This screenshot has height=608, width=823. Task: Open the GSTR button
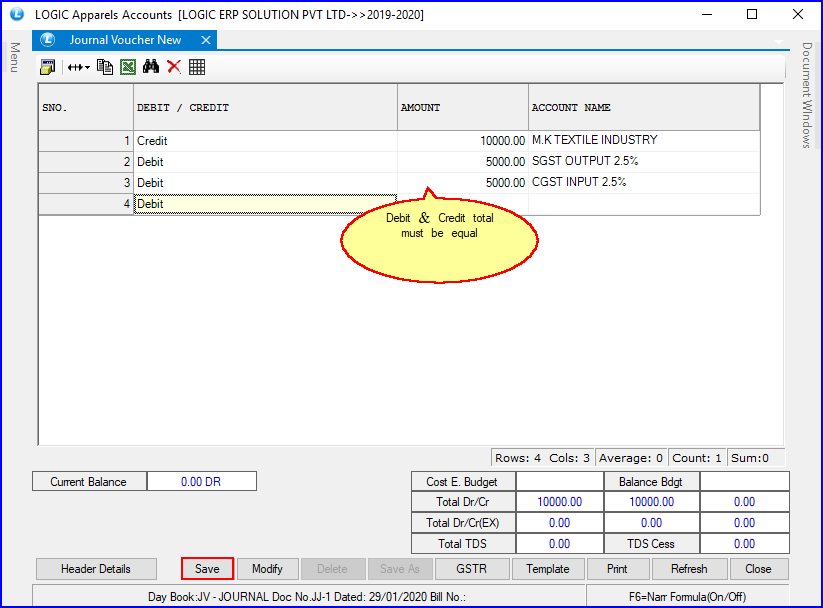tap(472, 569)
